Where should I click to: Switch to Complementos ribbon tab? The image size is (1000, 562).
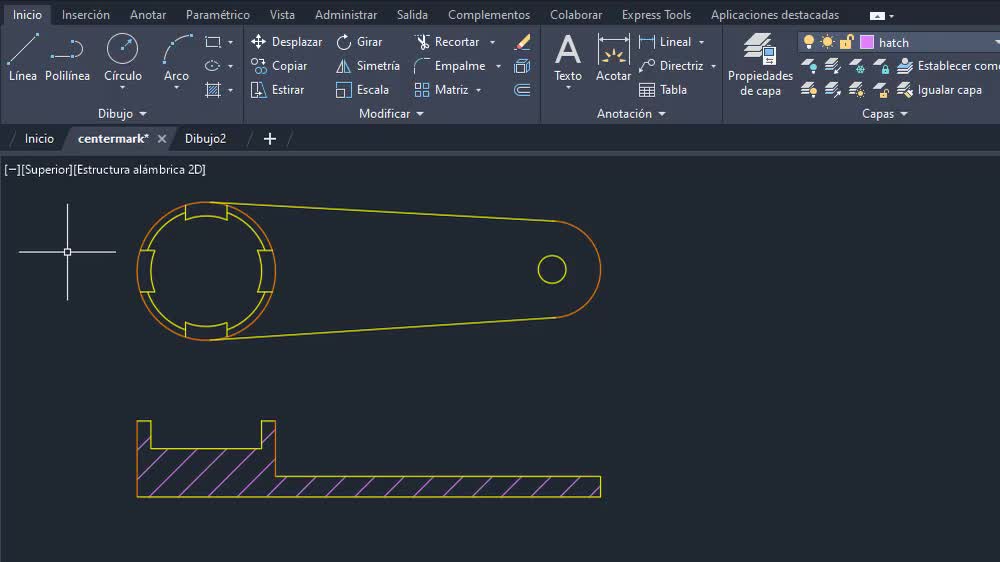click(489, 15)
